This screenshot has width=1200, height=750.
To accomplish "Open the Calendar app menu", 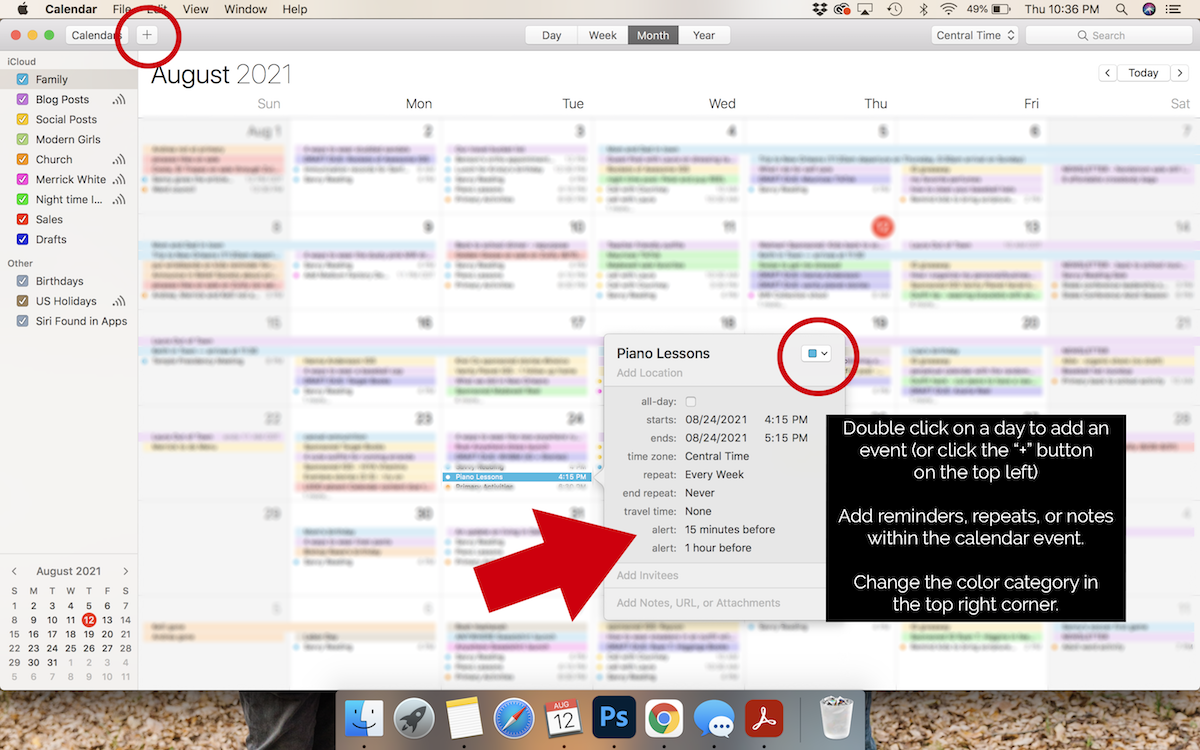I will click(71, 9).
